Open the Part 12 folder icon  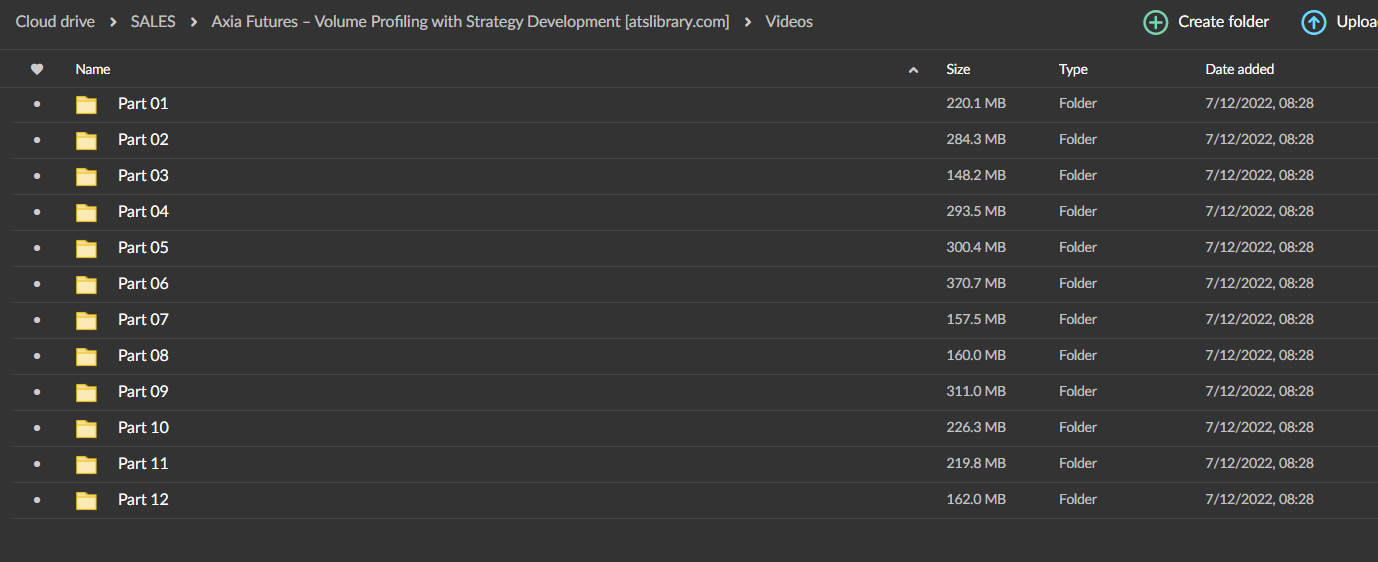point(87,500)
